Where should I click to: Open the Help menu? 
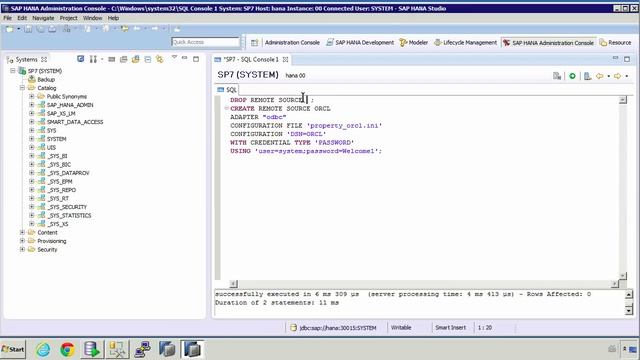tap(113, 18)
